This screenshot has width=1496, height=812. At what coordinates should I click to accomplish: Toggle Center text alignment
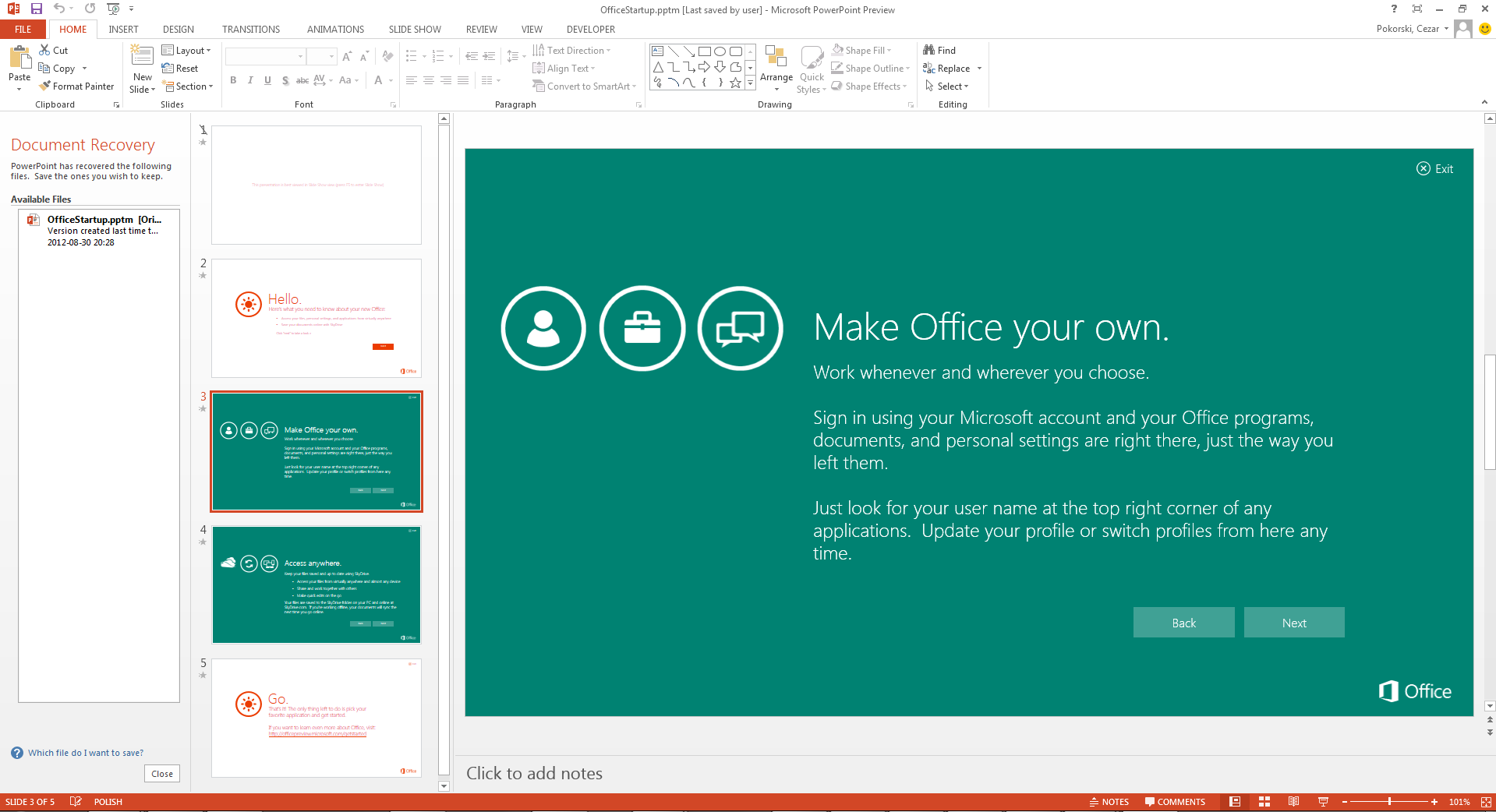pyautogui.click(x=428, y=80)
